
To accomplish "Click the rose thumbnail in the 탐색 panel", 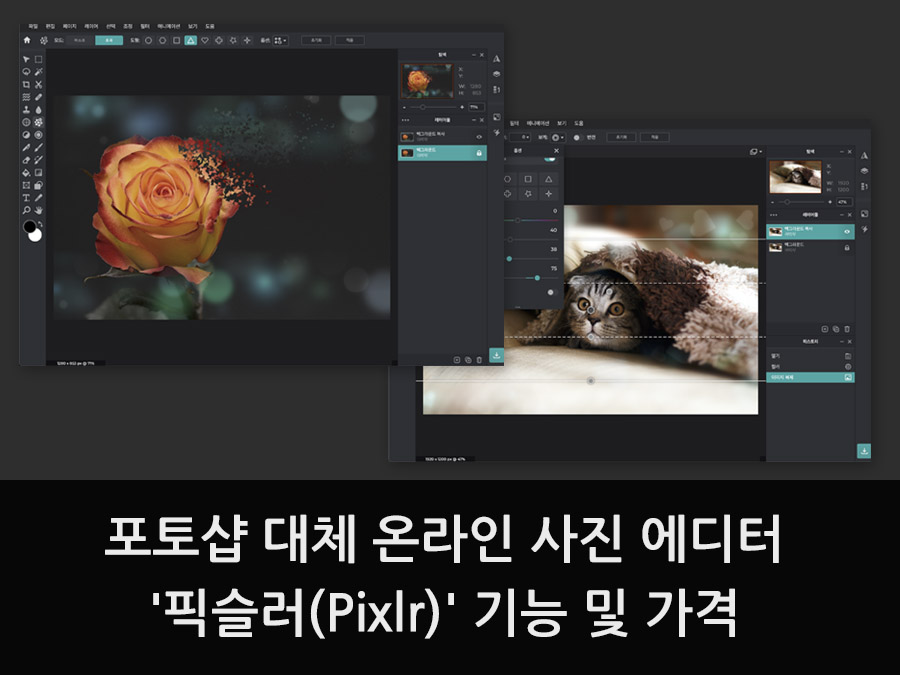I will click(426, 80).
